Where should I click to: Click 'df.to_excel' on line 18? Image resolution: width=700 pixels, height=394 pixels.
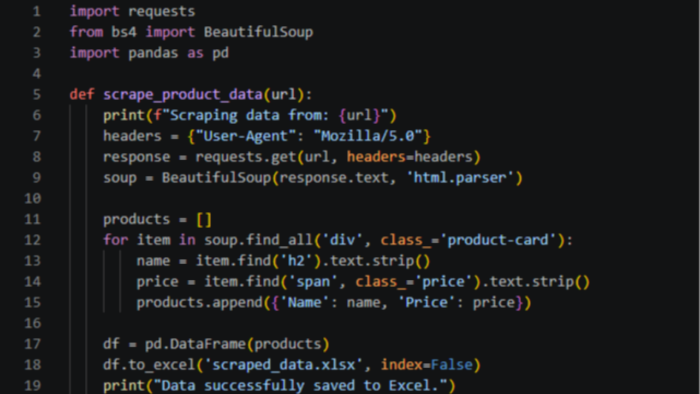pos(149,365)
